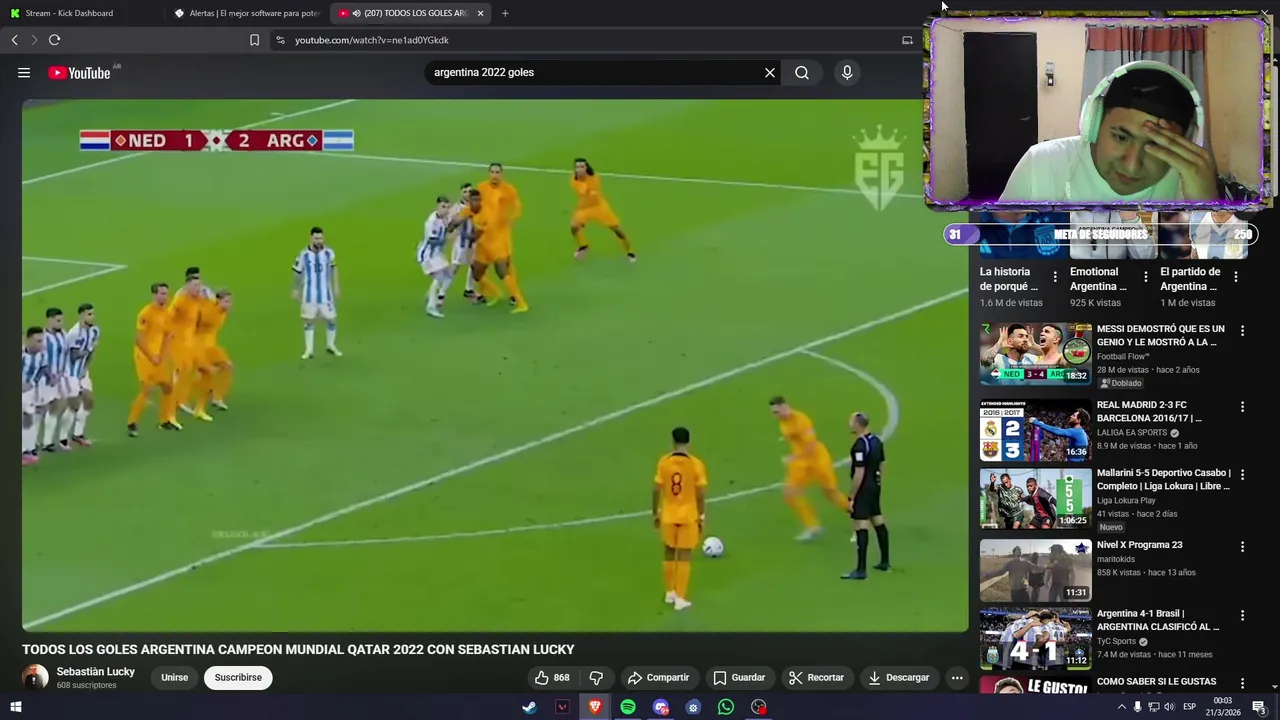The width and height of the screenshot is (1280, 720).
Task: Open more actions menu below the video
Action: click(957, 677)
